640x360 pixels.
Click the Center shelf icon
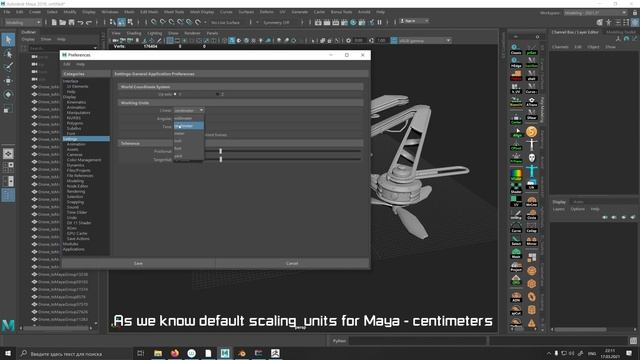click(516, 119)
